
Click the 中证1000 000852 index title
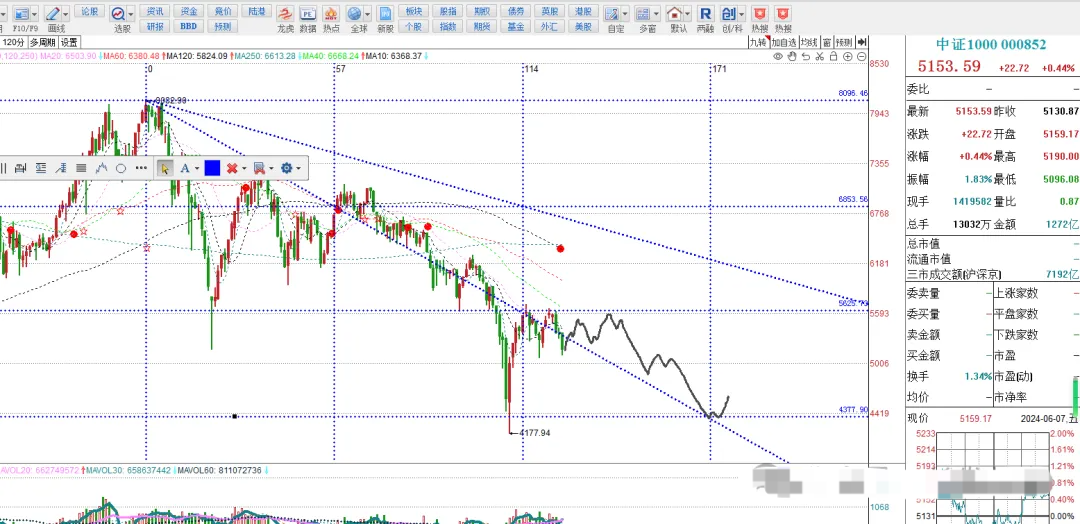pyautogui.click(x=991, y=45)
